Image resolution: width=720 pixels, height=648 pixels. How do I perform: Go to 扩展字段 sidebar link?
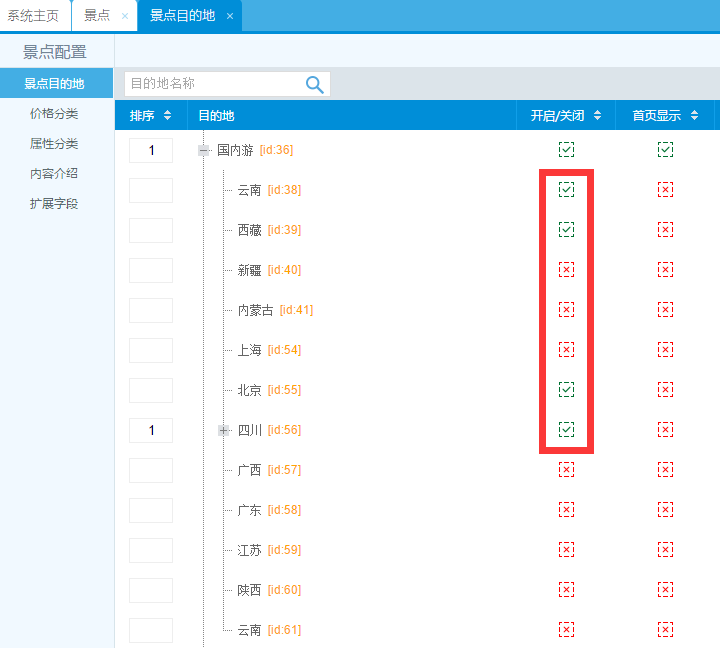(54, 204)
